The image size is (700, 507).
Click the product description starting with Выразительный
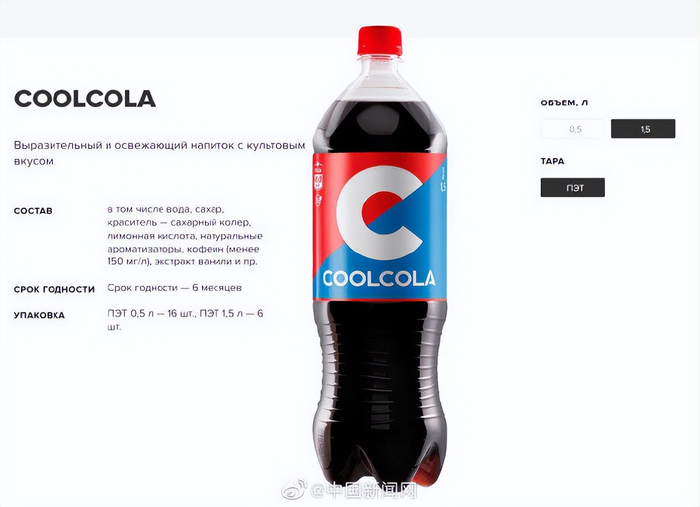[159, 153]
